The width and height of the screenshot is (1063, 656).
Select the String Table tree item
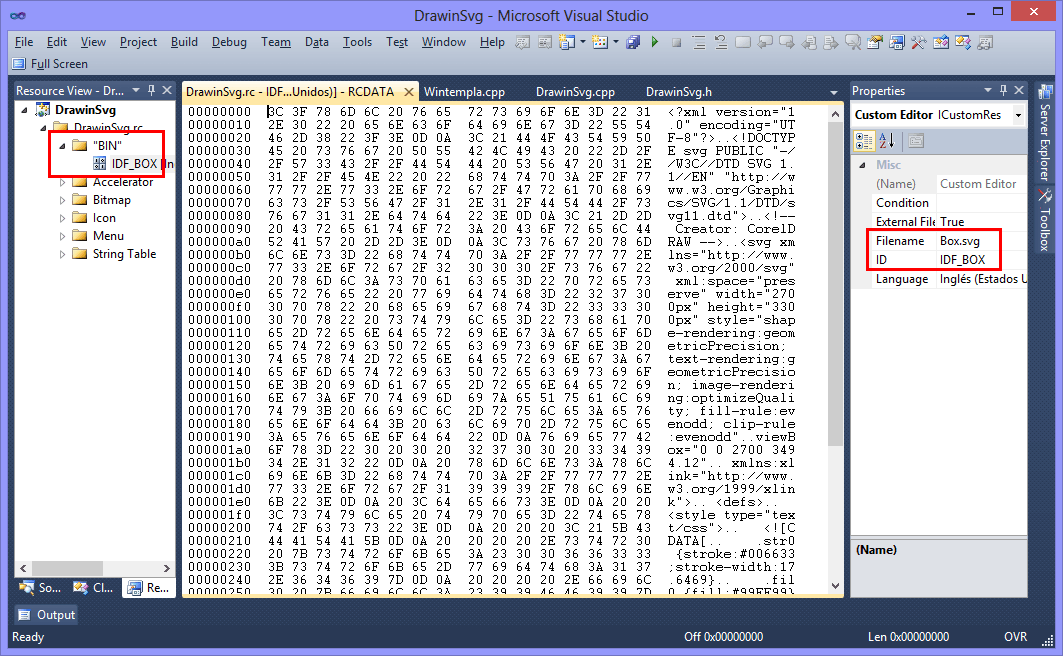pos(124,254)
